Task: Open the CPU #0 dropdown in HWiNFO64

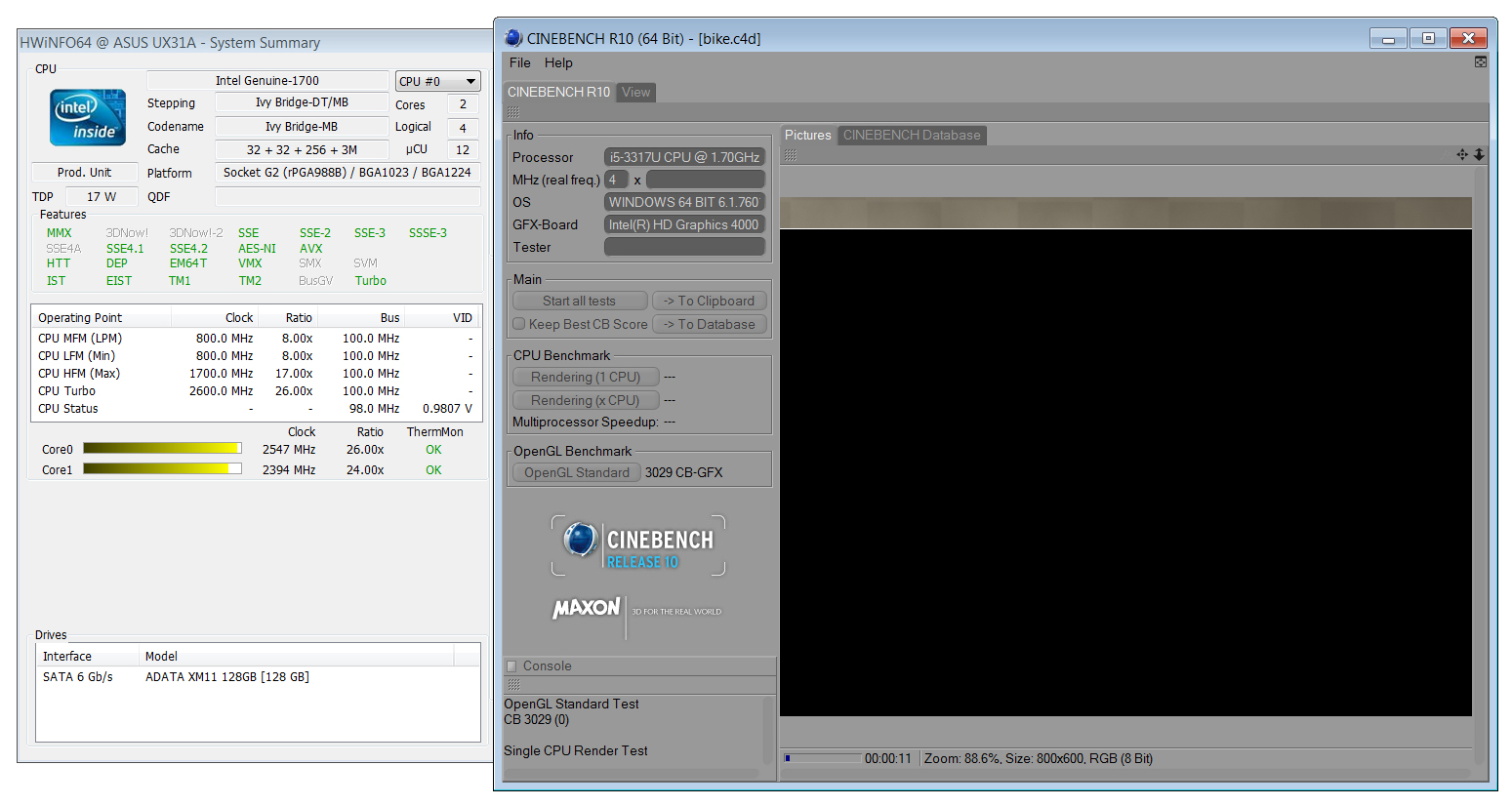Action: 437,81
